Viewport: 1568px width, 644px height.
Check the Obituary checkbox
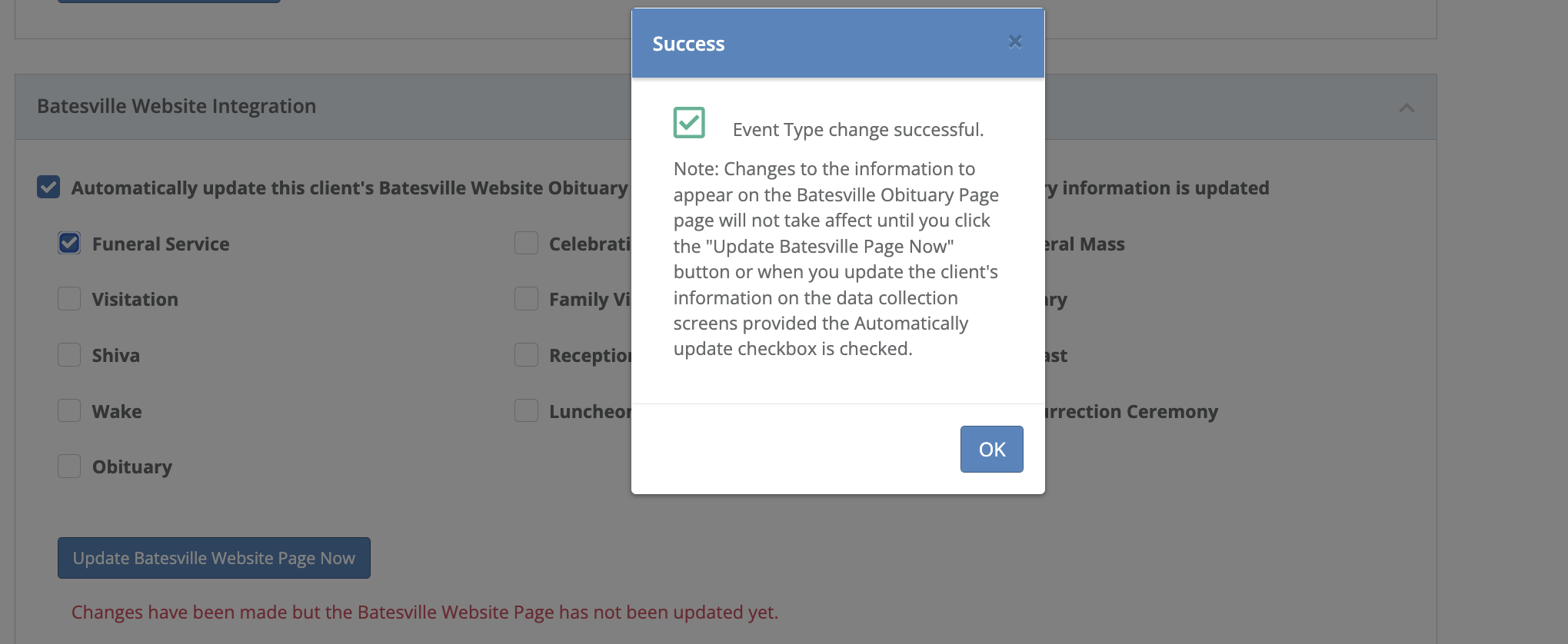69,466
